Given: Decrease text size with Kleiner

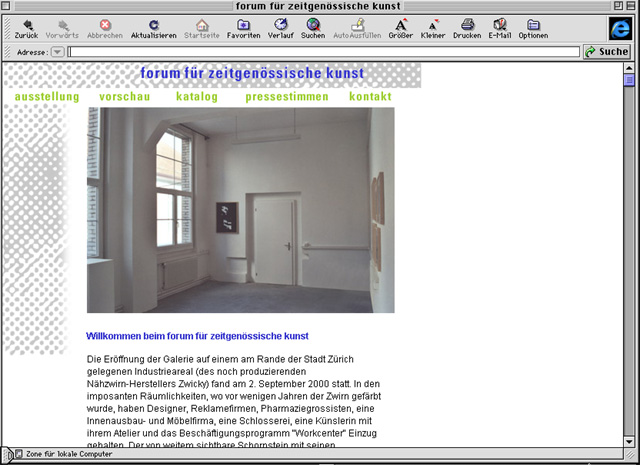Looking at the screenshot, I should tap(433, 24).
